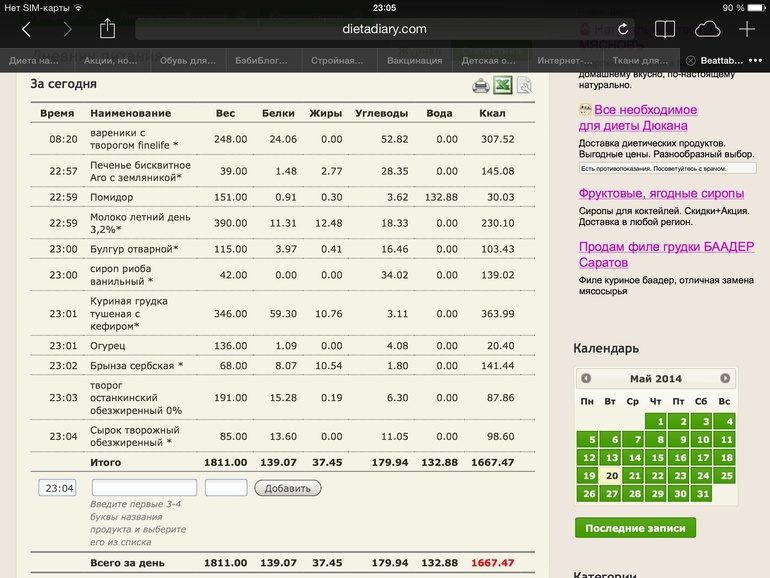
Task: Focus the product name input field
Action: (x=144, y=488)
